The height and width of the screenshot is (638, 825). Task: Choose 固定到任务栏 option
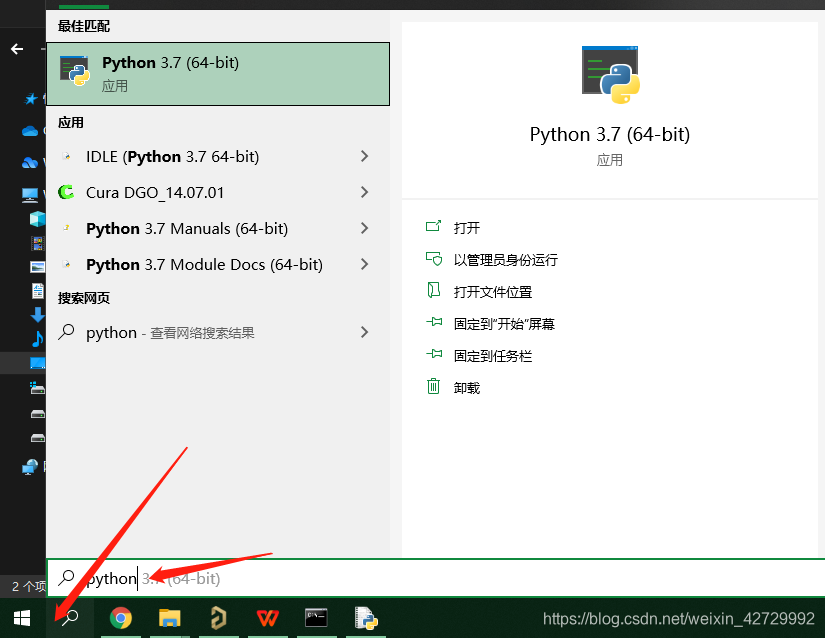492,356
